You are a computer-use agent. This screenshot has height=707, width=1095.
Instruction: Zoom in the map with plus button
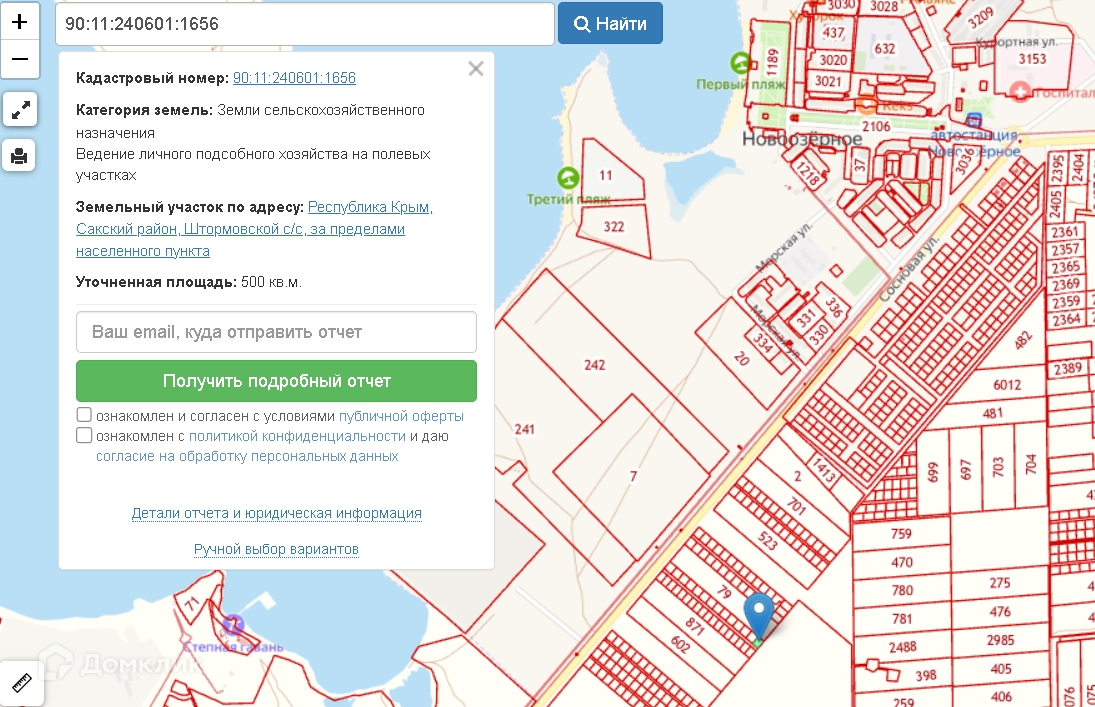point(20,22)
